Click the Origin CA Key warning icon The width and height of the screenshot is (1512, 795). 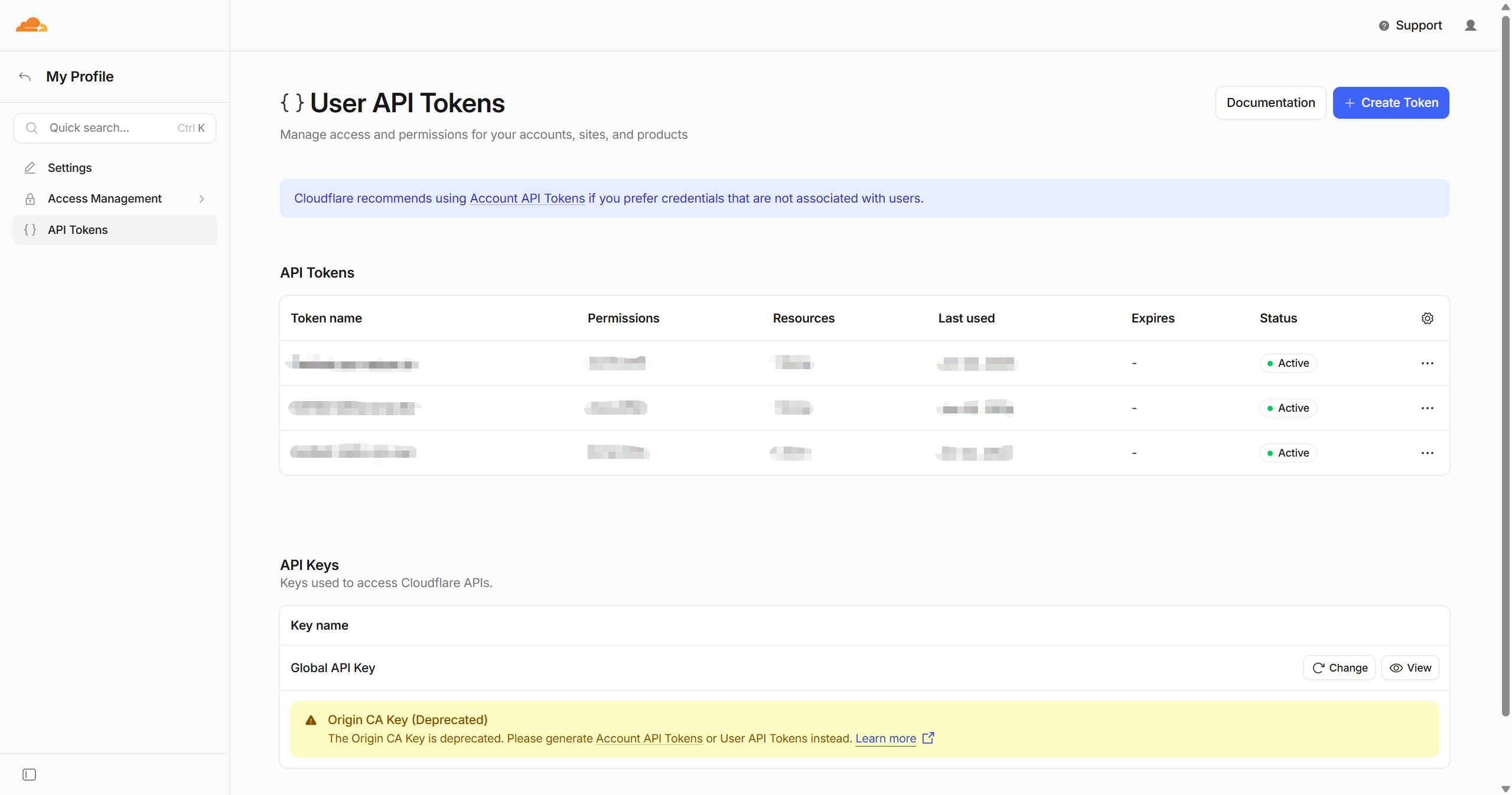[x=311, y=720]
